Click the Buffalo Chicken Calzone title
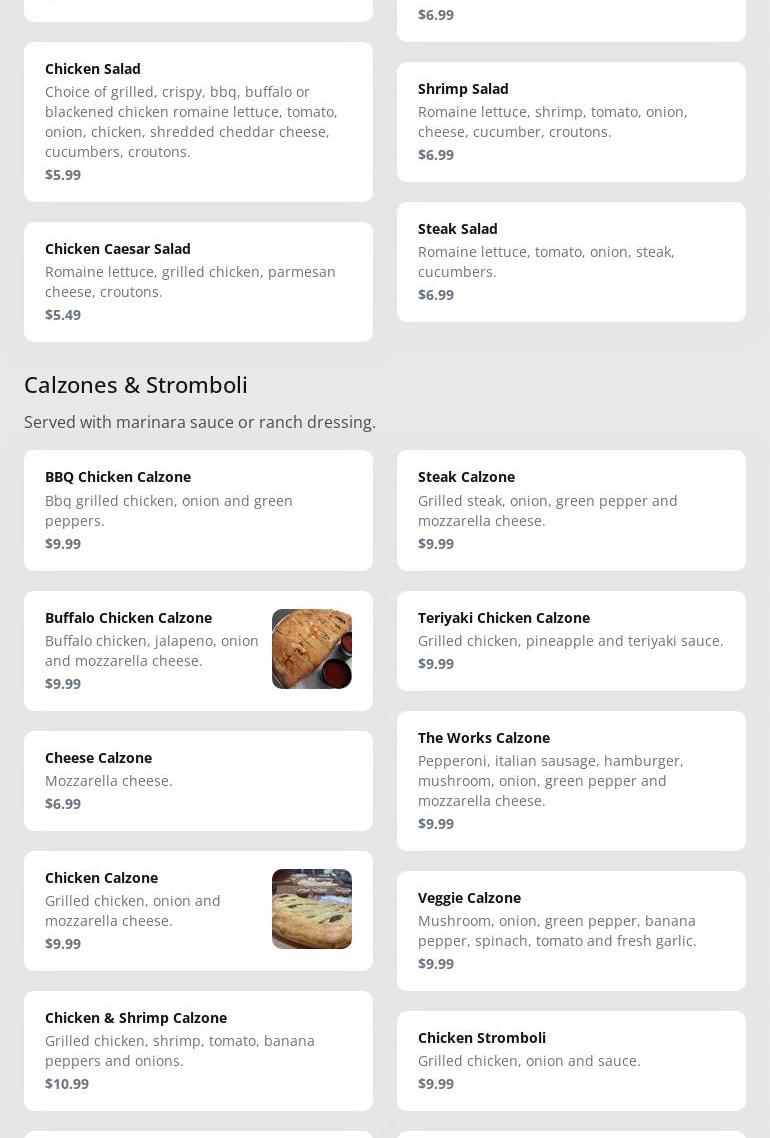Viewport: 770px width, 1138px height. tap(128, 618)
